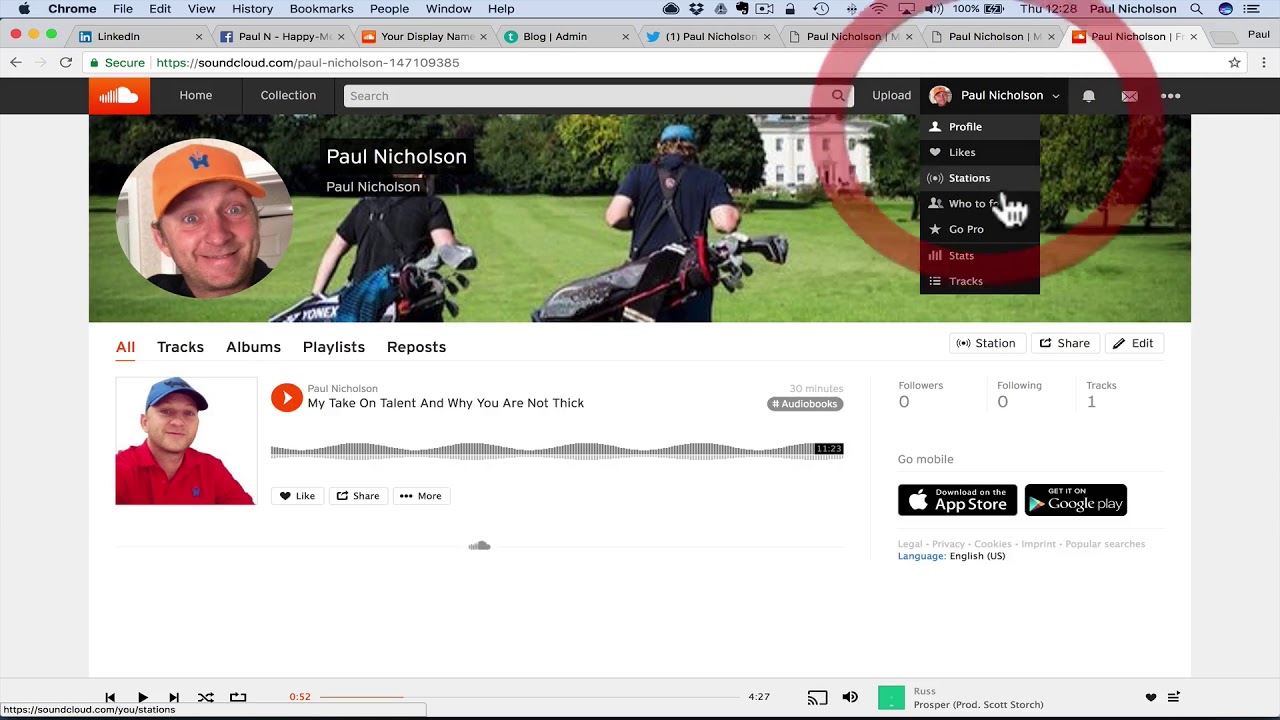1280x720 pixels.
Task: Click the Russ track artwork thumbnail
Action: (891, 697)
